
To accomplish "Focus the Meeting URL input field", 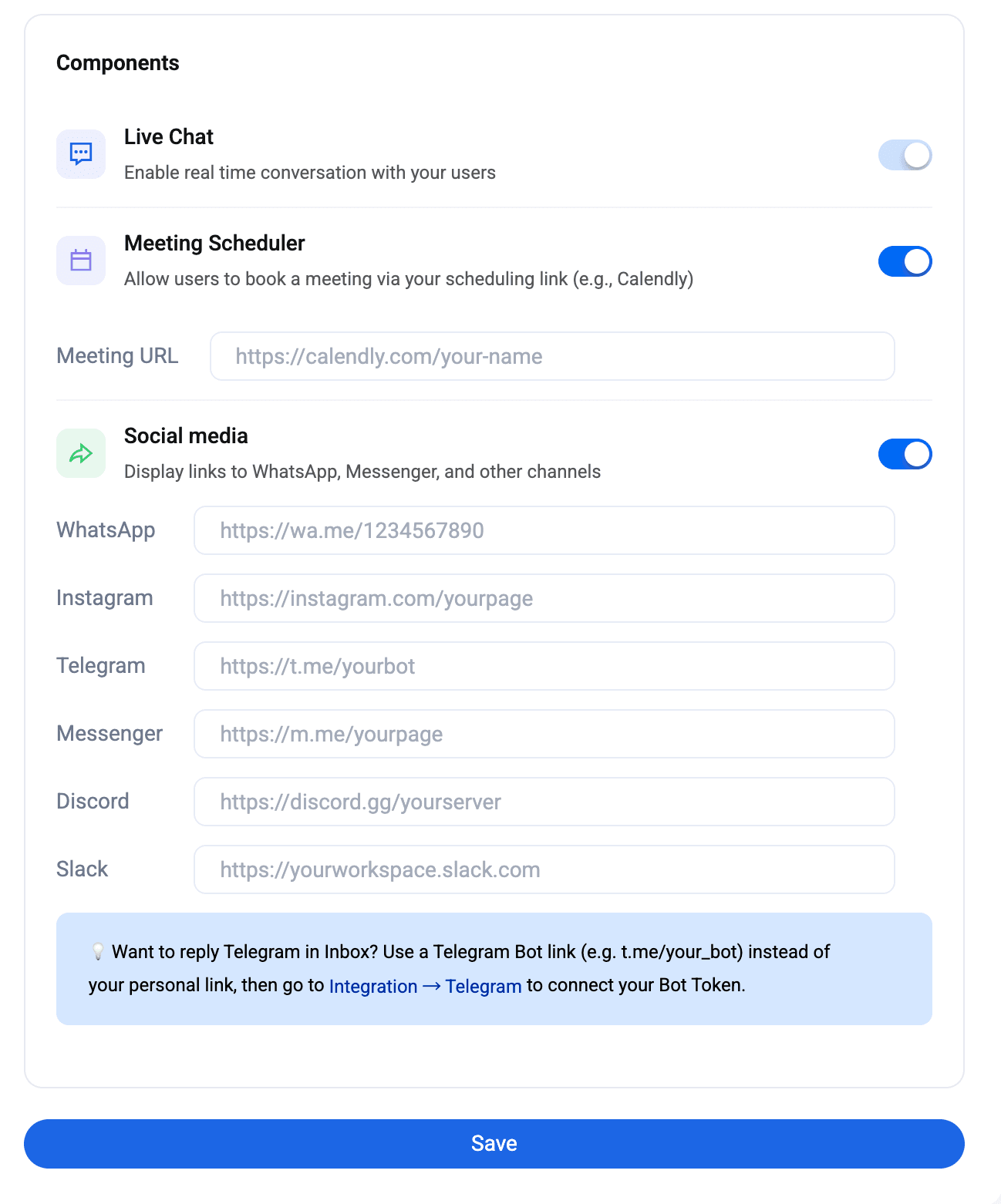I will pos(552,356).
